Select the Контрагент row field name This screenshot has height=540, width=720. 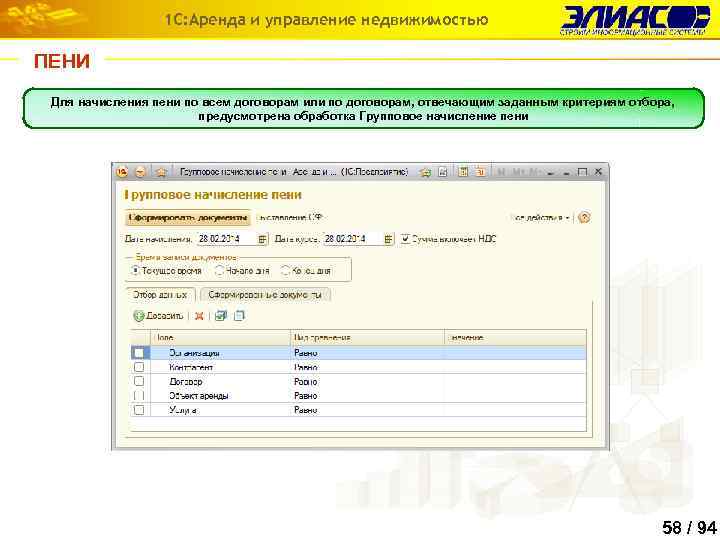click(191, 368)
